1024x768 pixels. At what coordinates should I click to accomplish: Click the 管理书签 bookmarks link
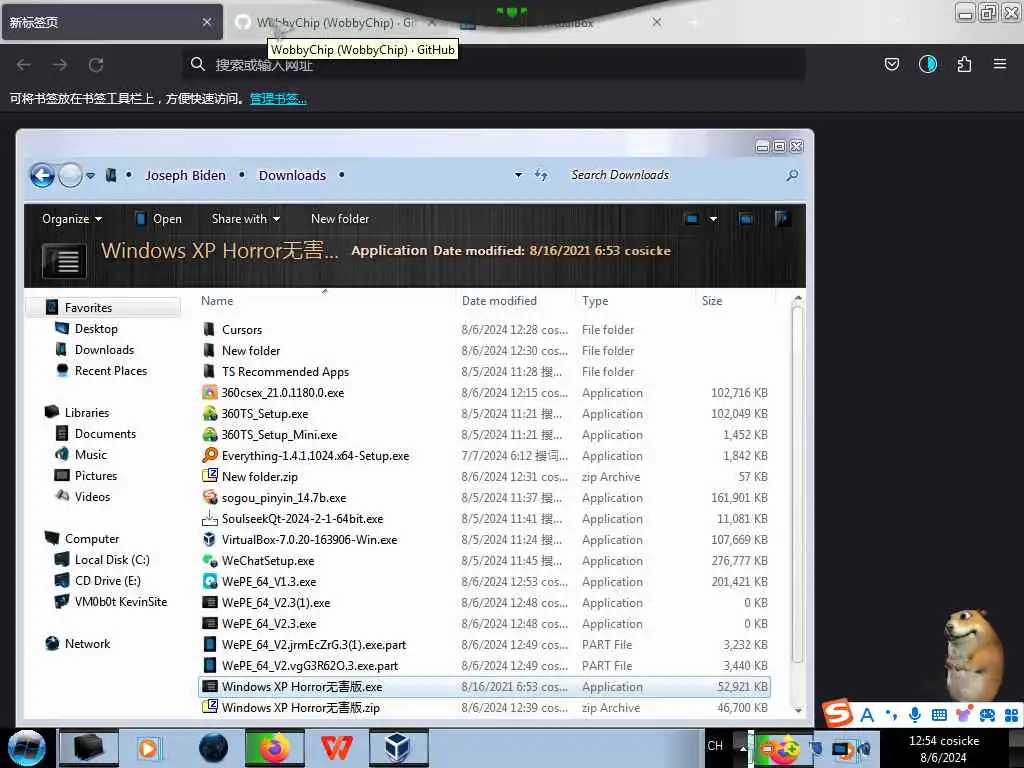278,99
